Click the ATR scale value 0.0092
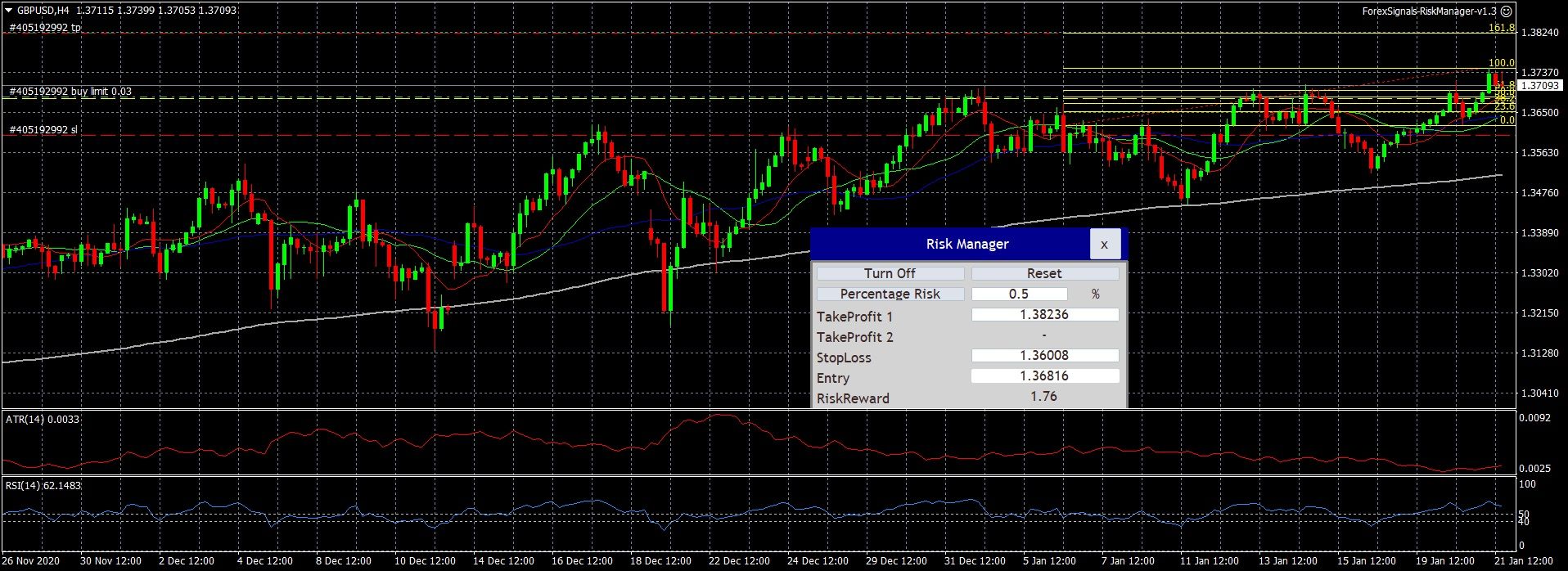This screenshot has width=1568, height=571. tap(1534, 418)
